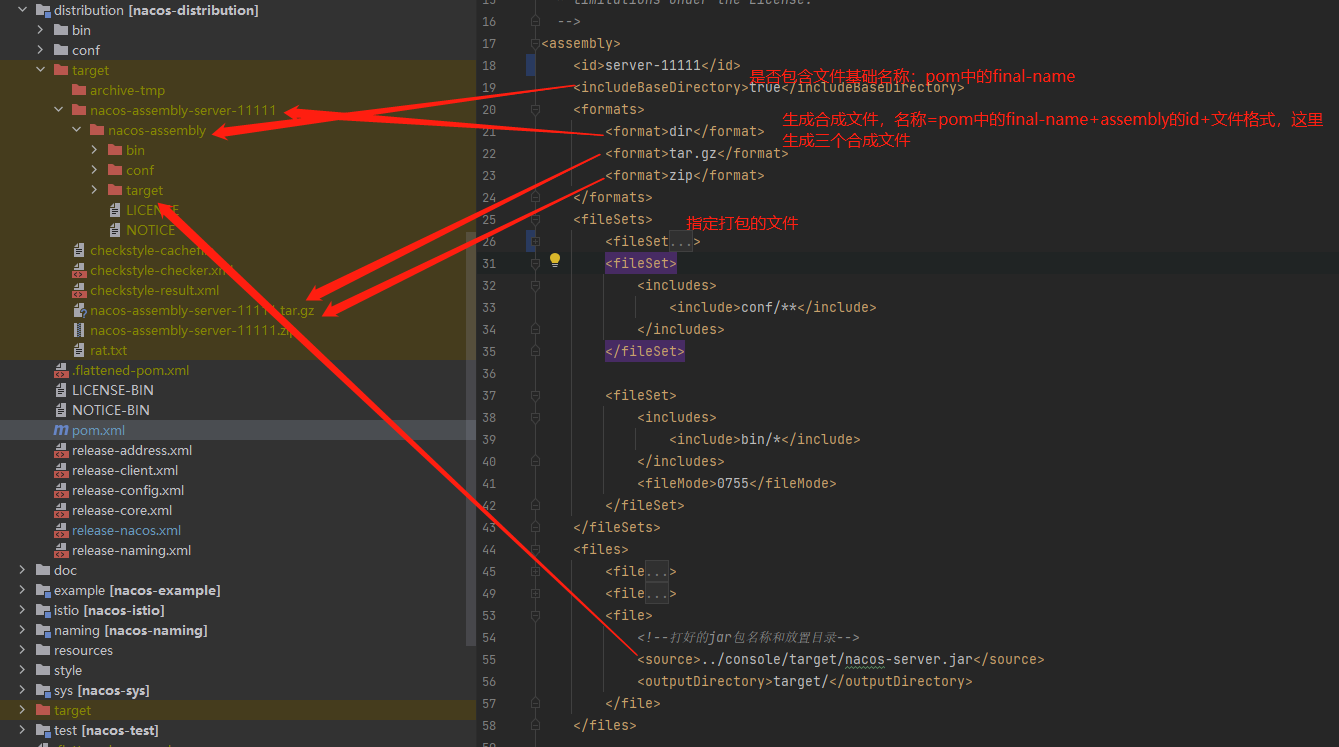The image size is (1339, 747).
Task: Click the file icon beside NOTICE in nacos-assembly
Action: [115, 230]
